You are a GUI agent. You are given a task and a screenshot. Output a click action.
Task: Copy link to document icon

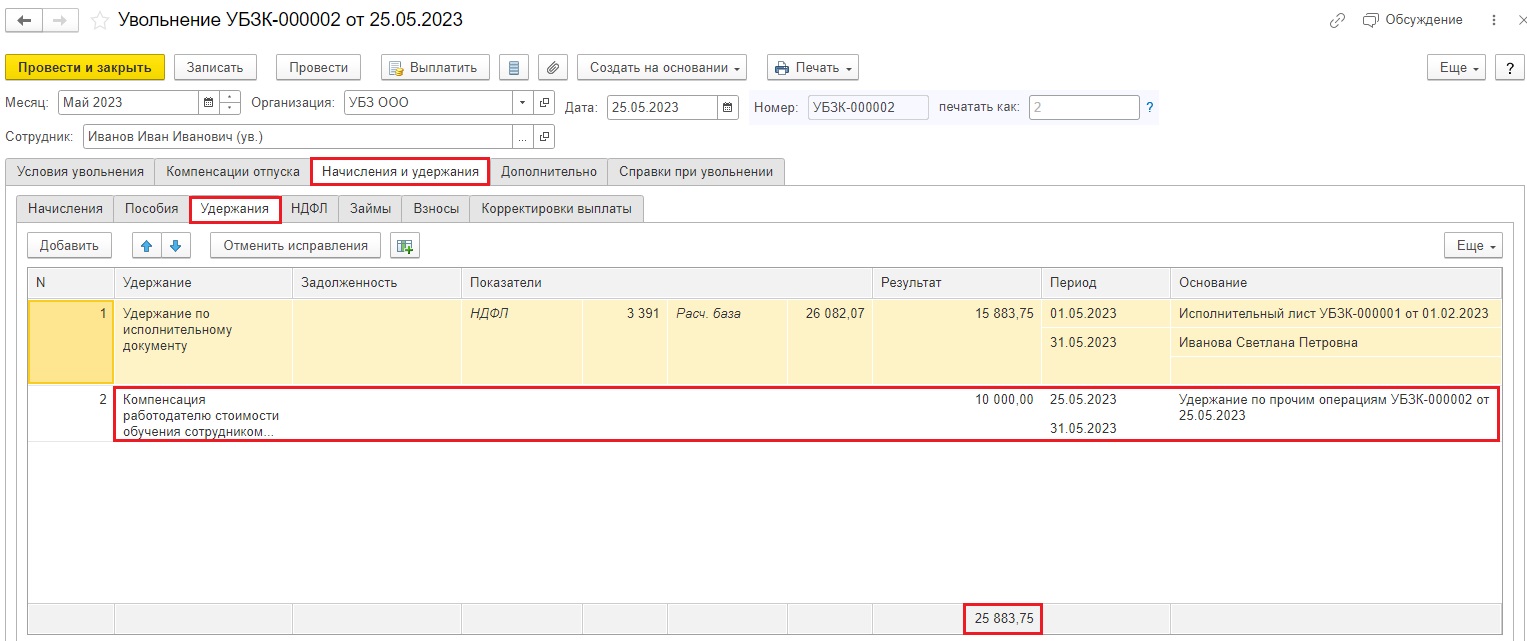pyautogui.click(x=1337, y=20)
